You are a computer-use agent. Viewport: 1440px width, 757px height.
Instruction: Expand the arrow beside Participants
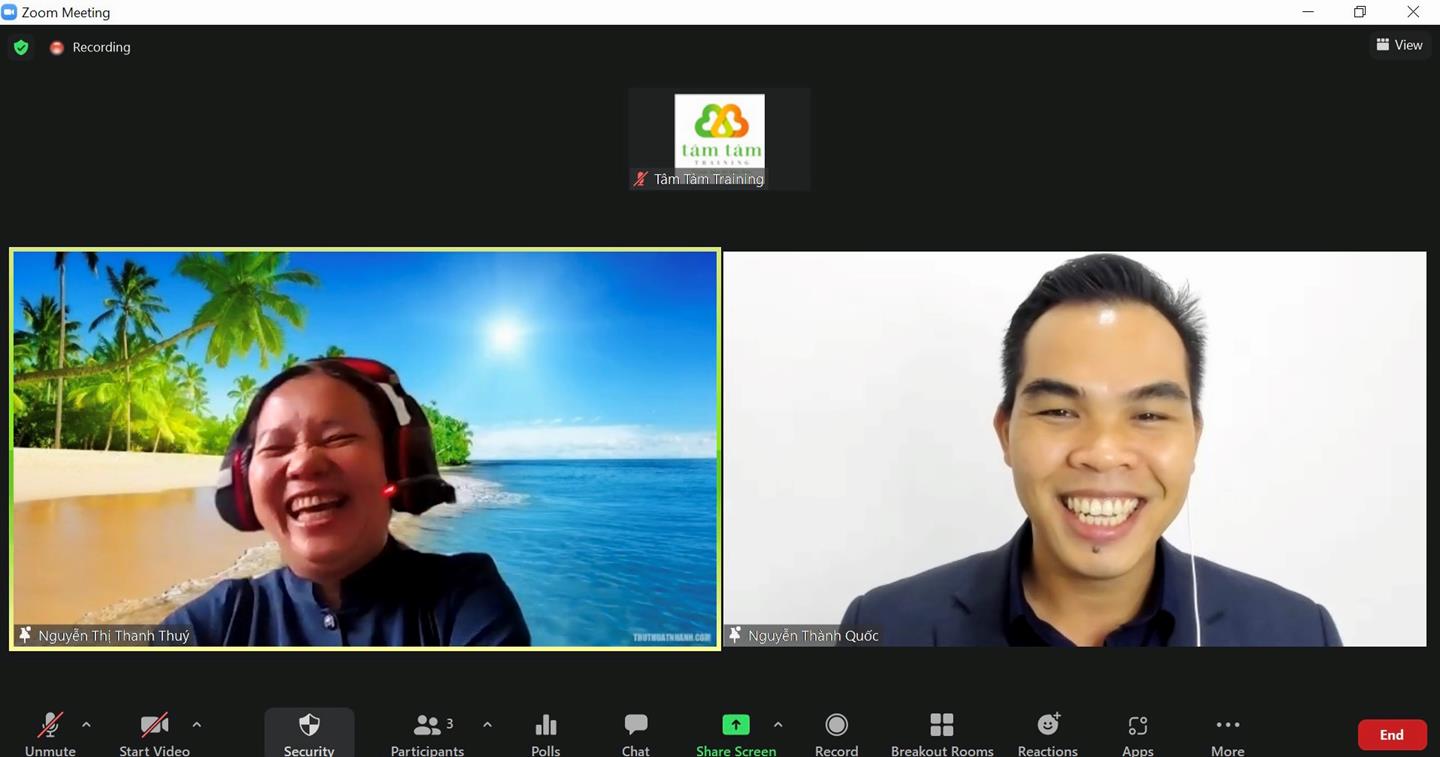pyautogui.click(x=487, y=724)
